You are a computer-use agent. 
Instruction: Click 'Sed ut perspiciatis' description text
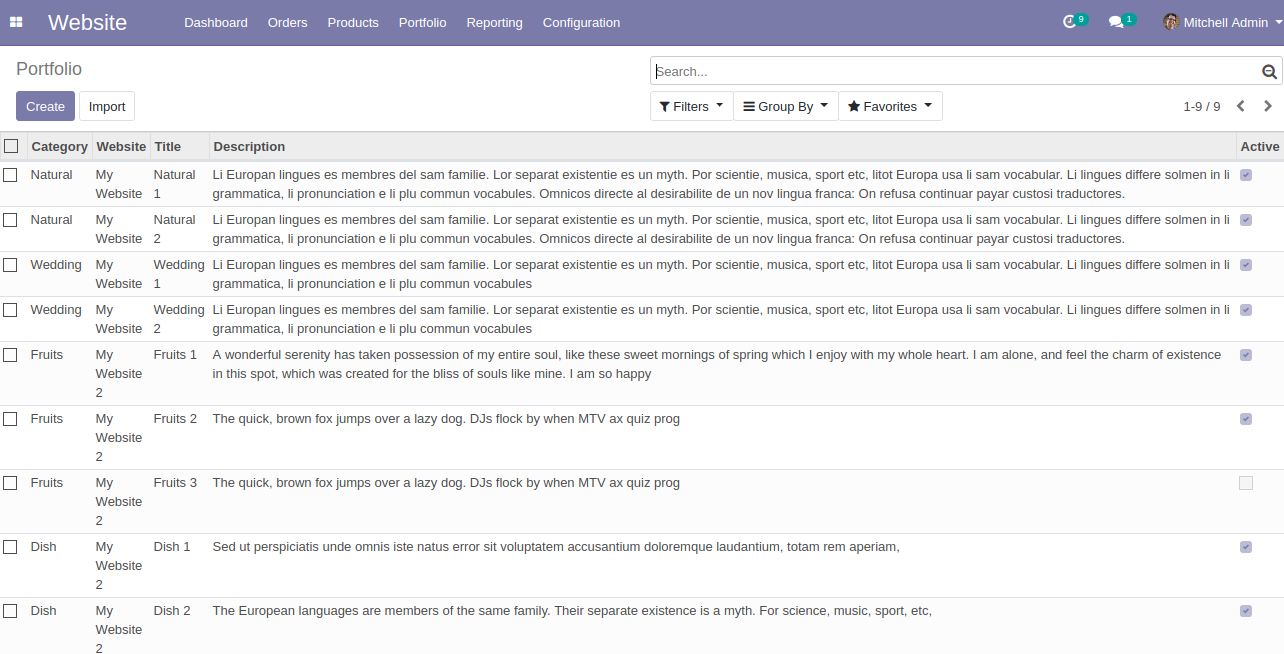pos(556,546)
